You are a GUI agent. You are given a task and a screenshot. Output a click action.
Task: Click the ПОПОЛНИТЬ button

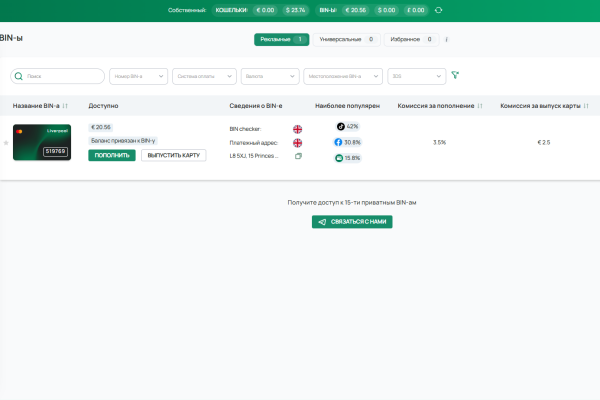point(112,155)
